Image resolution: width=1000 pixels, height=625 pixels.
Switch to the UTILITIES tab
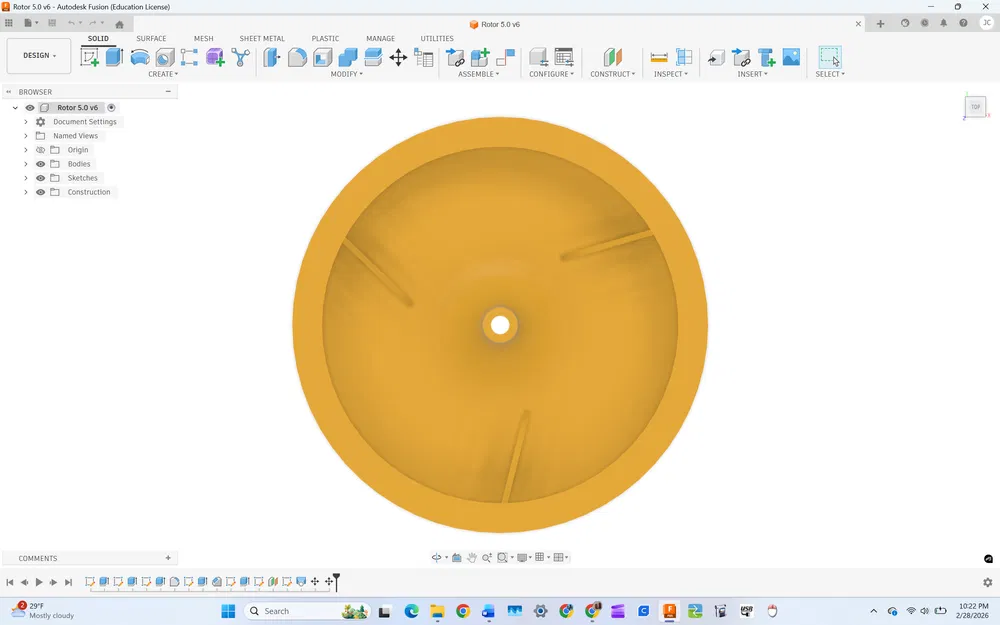pyautogui.click(x=437, y=38)
